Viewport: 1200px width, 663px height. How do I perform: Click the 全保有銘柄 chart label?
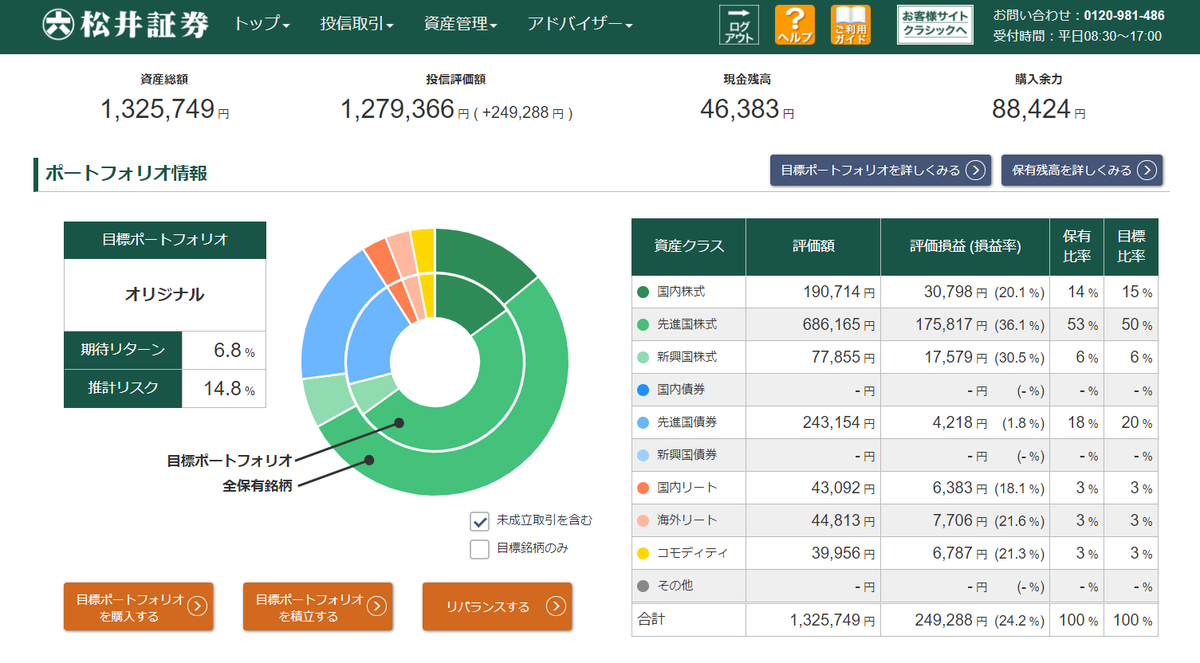(x=257, y=486)
